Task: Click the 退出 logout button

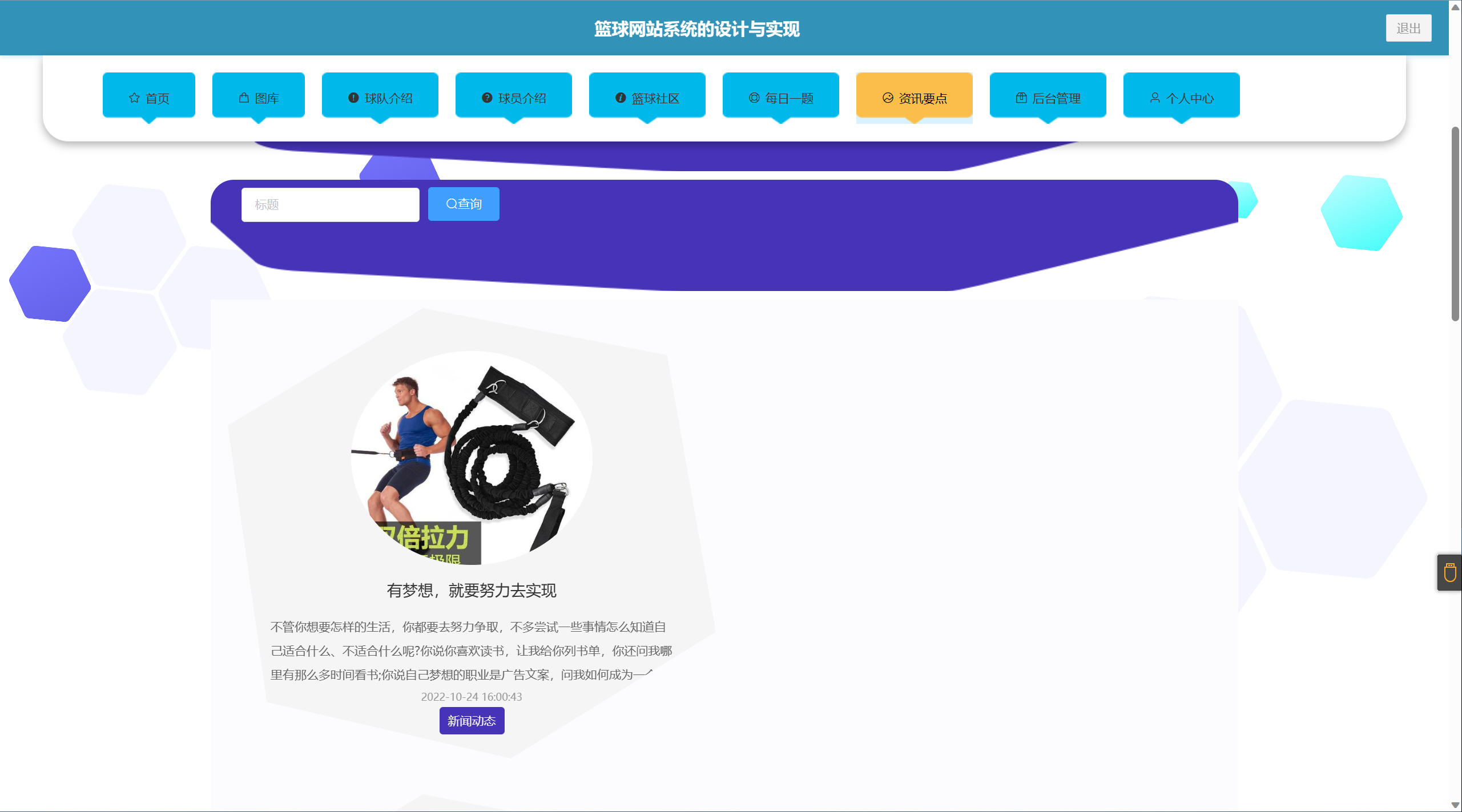Action: (1408, 27)
